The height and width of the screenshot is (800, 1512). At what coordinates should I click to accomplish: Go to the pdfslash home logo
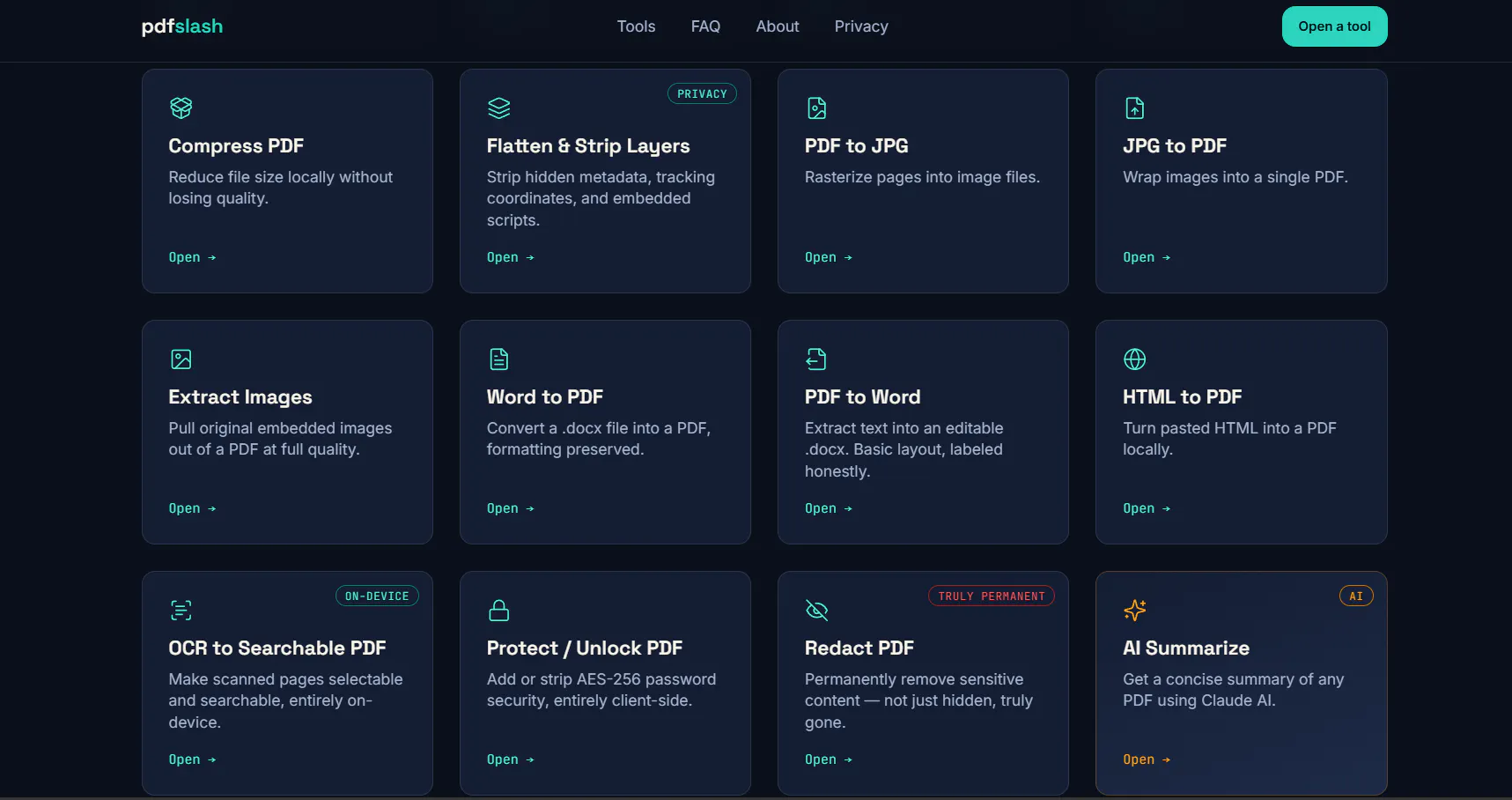(182, 26)
